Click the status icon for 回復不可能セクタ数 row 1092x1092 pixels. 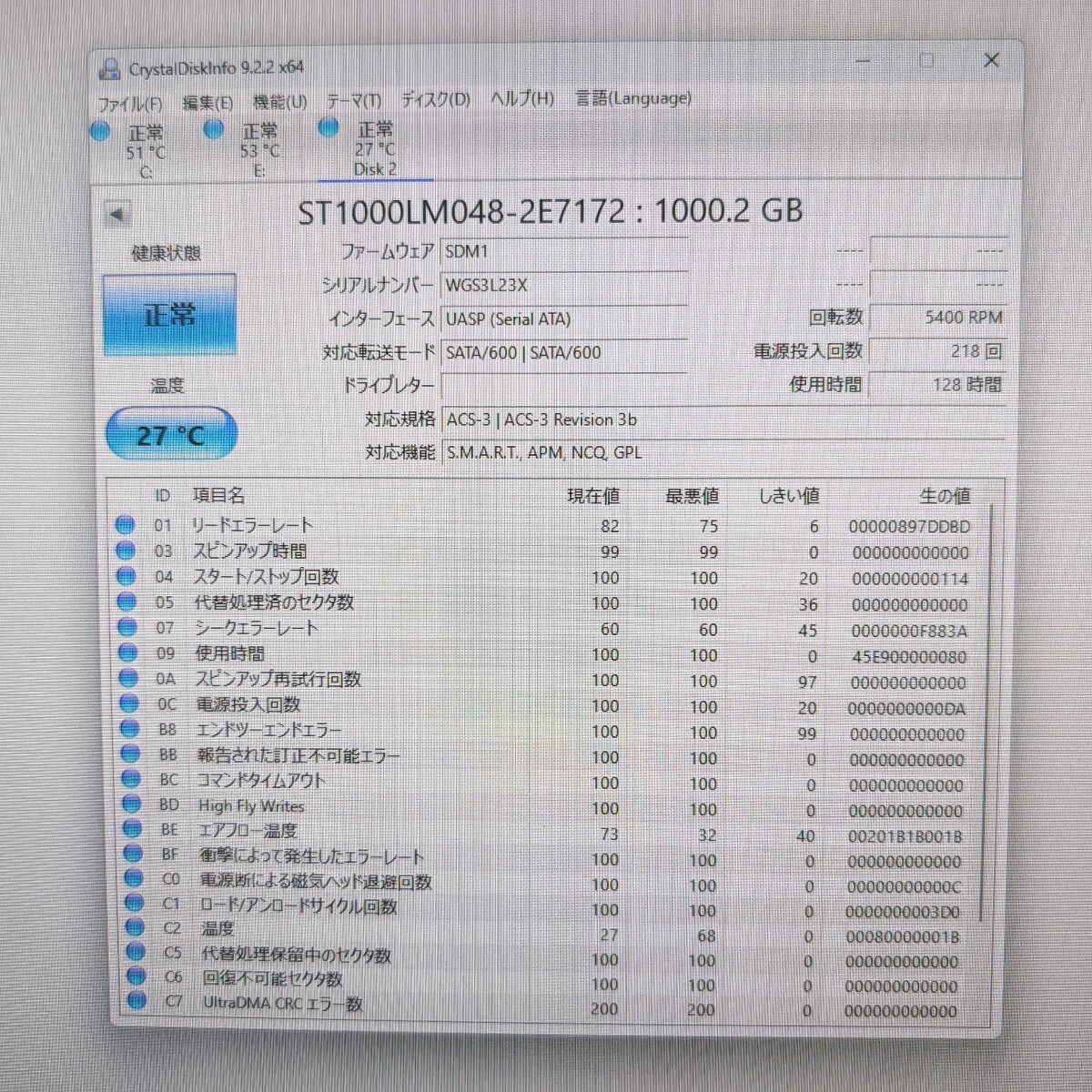coord(136,976)
